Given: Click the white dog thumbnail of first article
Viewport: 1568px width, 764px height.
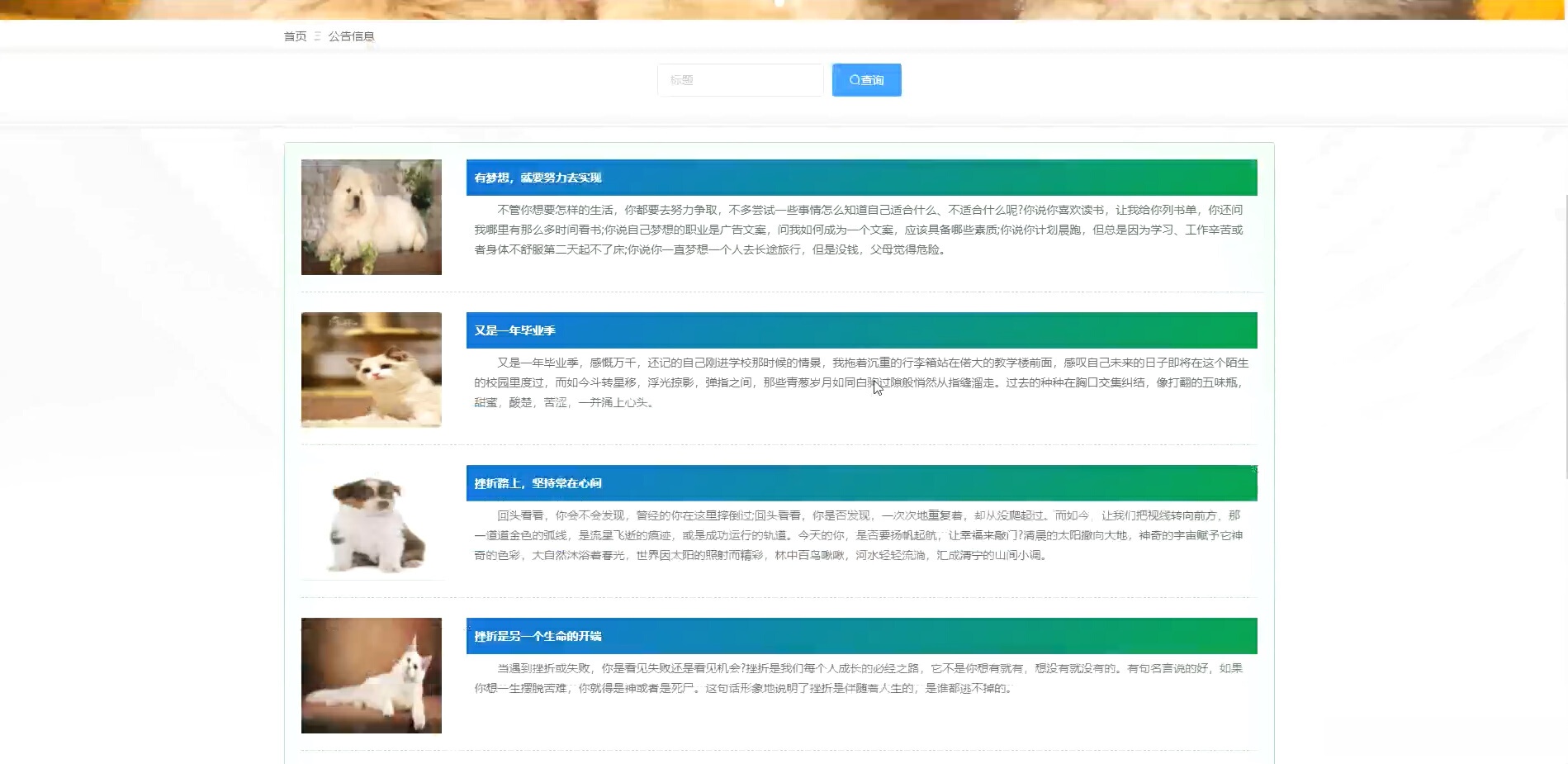Looking at the screenshot, I should tap(371, 216).
